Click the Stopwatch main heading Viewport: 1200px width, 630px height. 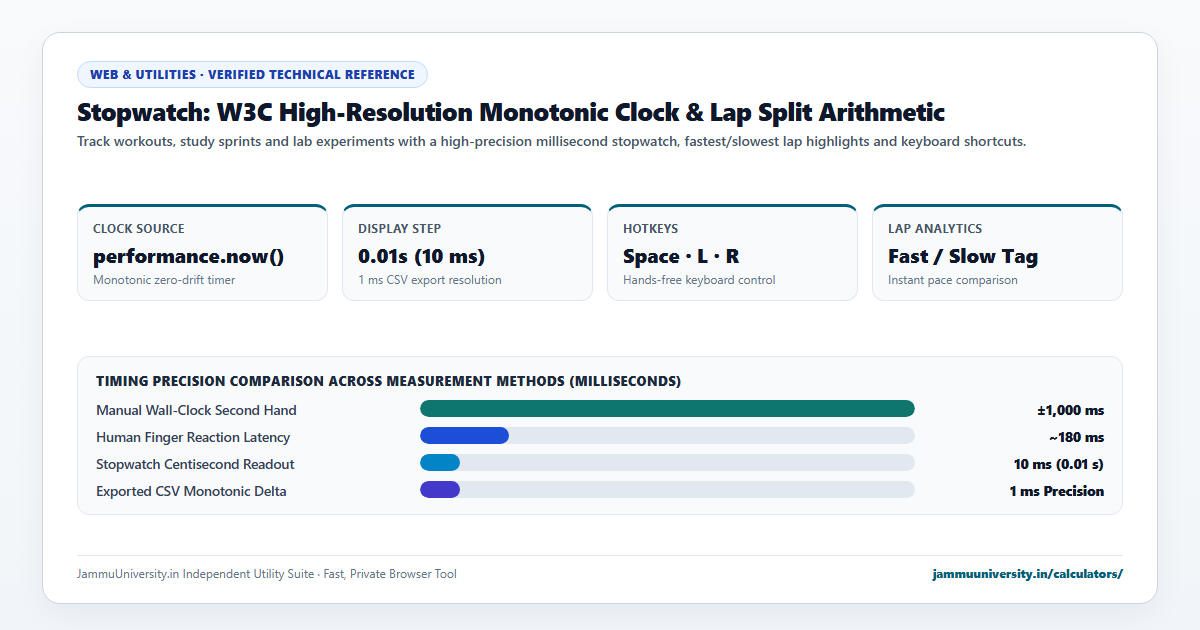tap(511, 112)
